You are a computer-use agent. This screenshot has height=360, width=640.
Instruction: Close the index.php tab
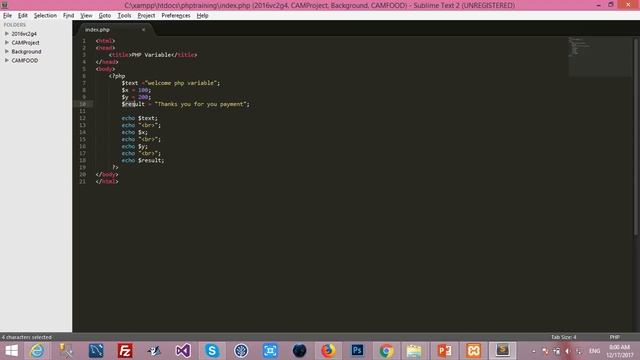143,30
